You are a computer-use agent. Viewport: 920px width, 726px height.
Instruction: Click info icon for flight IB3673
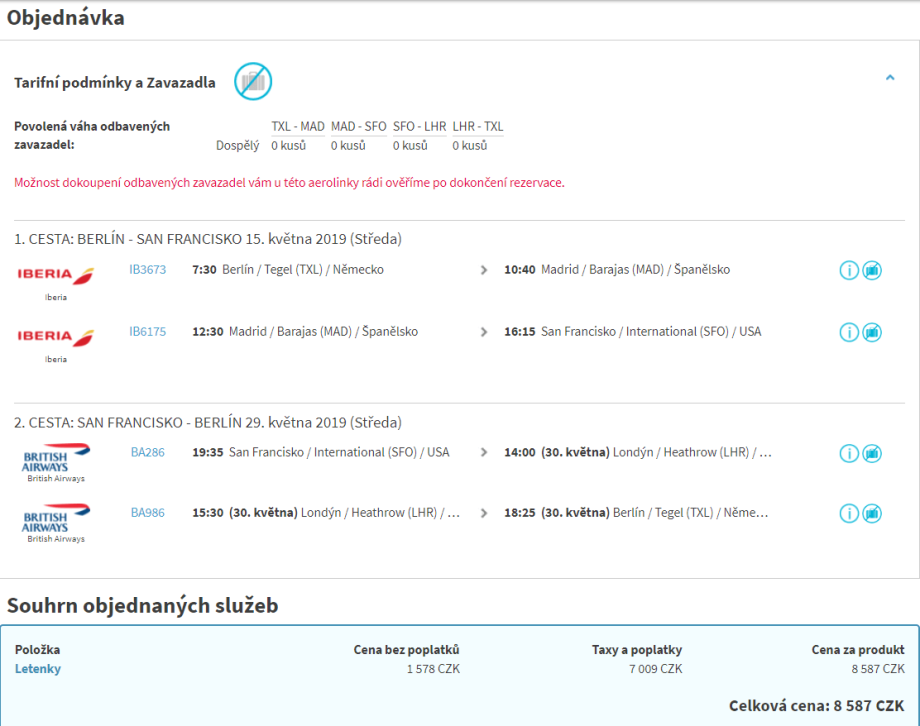coord(849,271)
